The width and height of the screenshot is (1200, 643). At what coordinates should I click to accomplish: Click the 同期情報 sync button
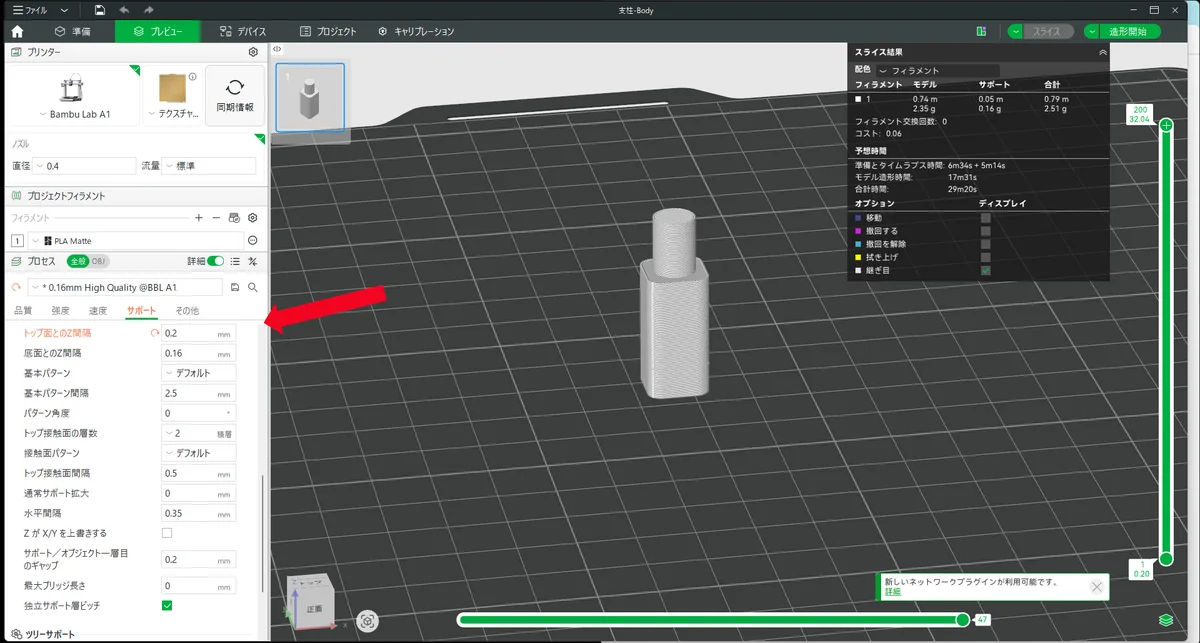click(235, 95)
